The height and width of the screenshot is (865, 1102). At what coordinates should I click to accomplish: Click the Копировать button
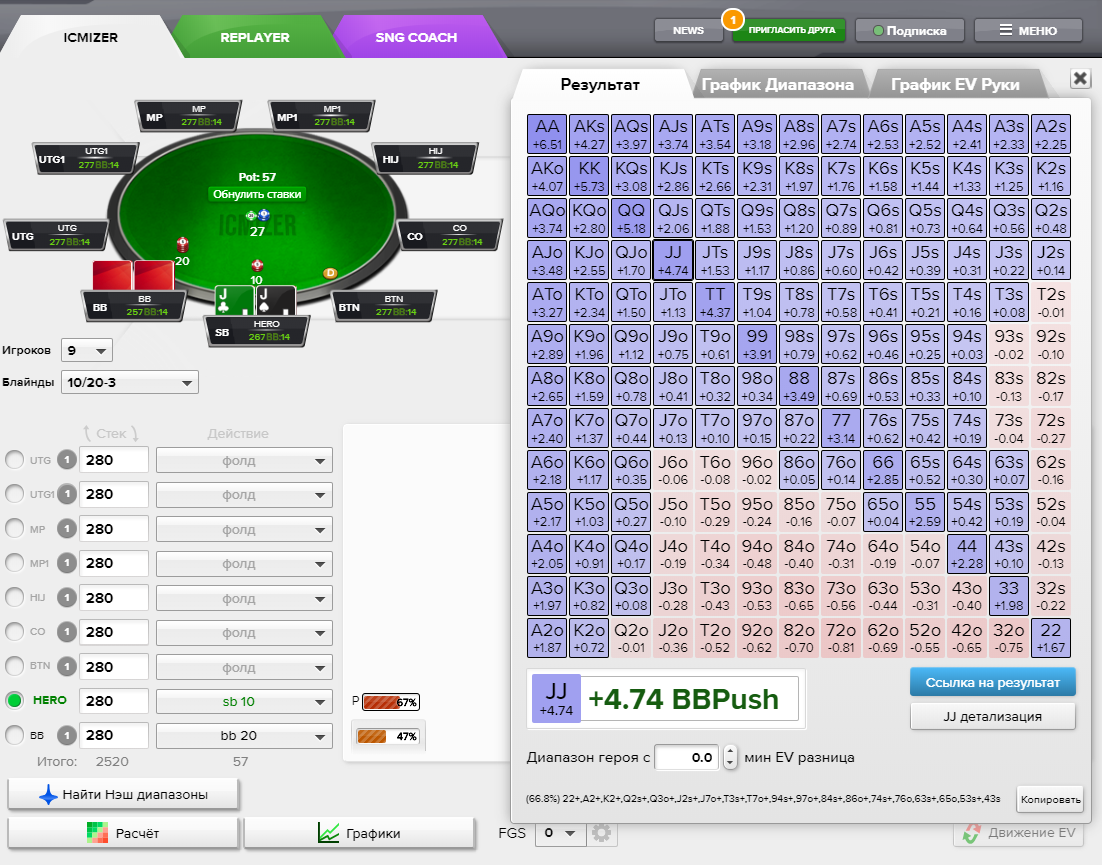point(1050,800)
